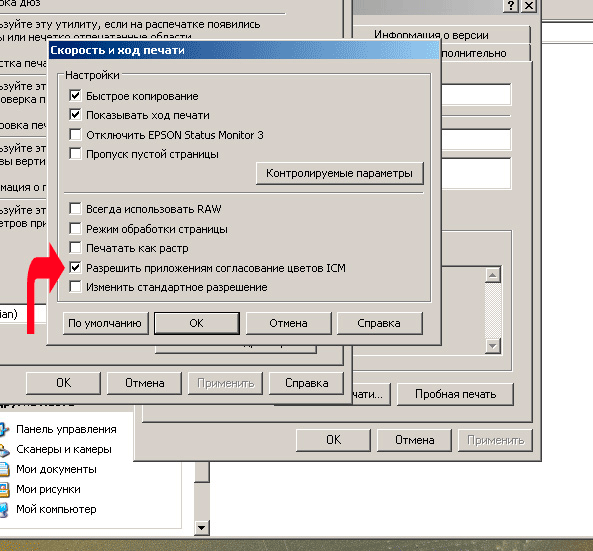Screen dimensions: 593x551
Task: Uncheck Быстрое копирование checkbox
Action: click(75, 96)
